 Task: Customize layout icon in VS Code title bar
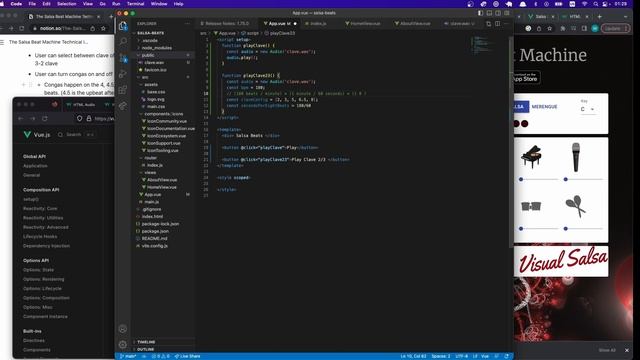pos(507,13)
